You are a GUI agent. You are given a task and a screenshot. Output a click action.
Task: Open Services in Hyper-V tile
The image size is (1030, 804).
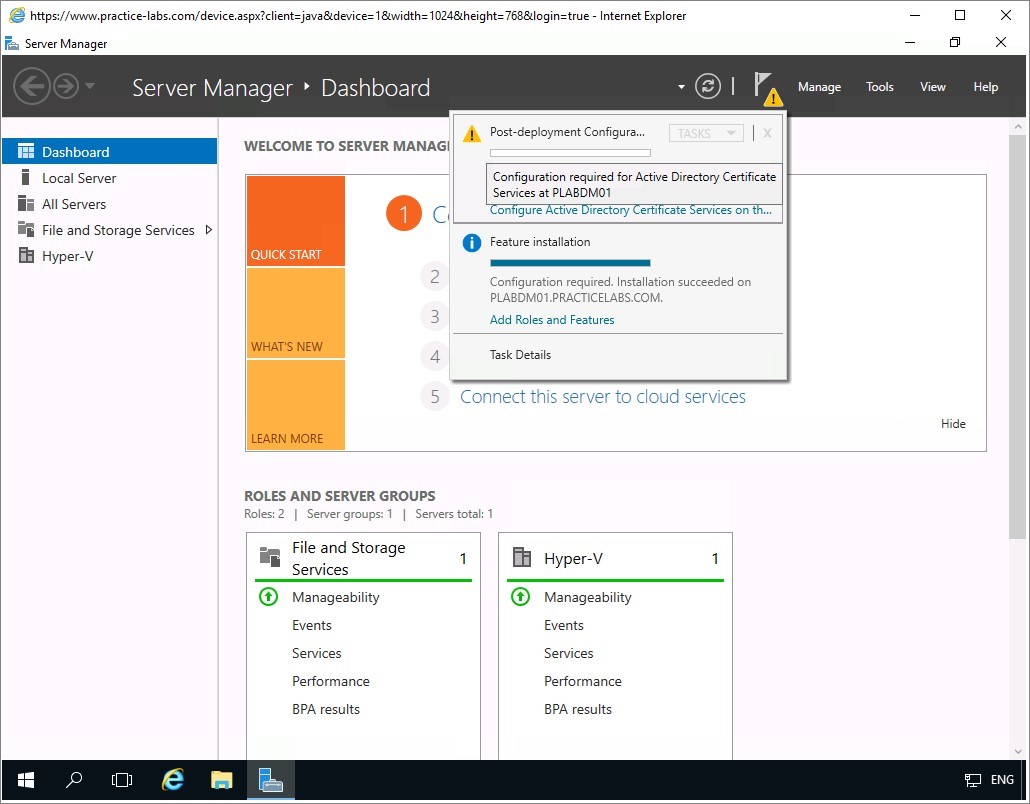(568, 654)
